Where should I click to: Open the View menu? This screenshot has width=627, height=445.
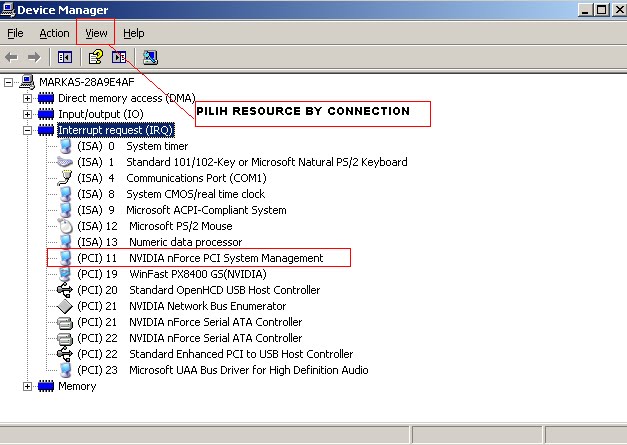pyautogui.click(x=96, y=33)
